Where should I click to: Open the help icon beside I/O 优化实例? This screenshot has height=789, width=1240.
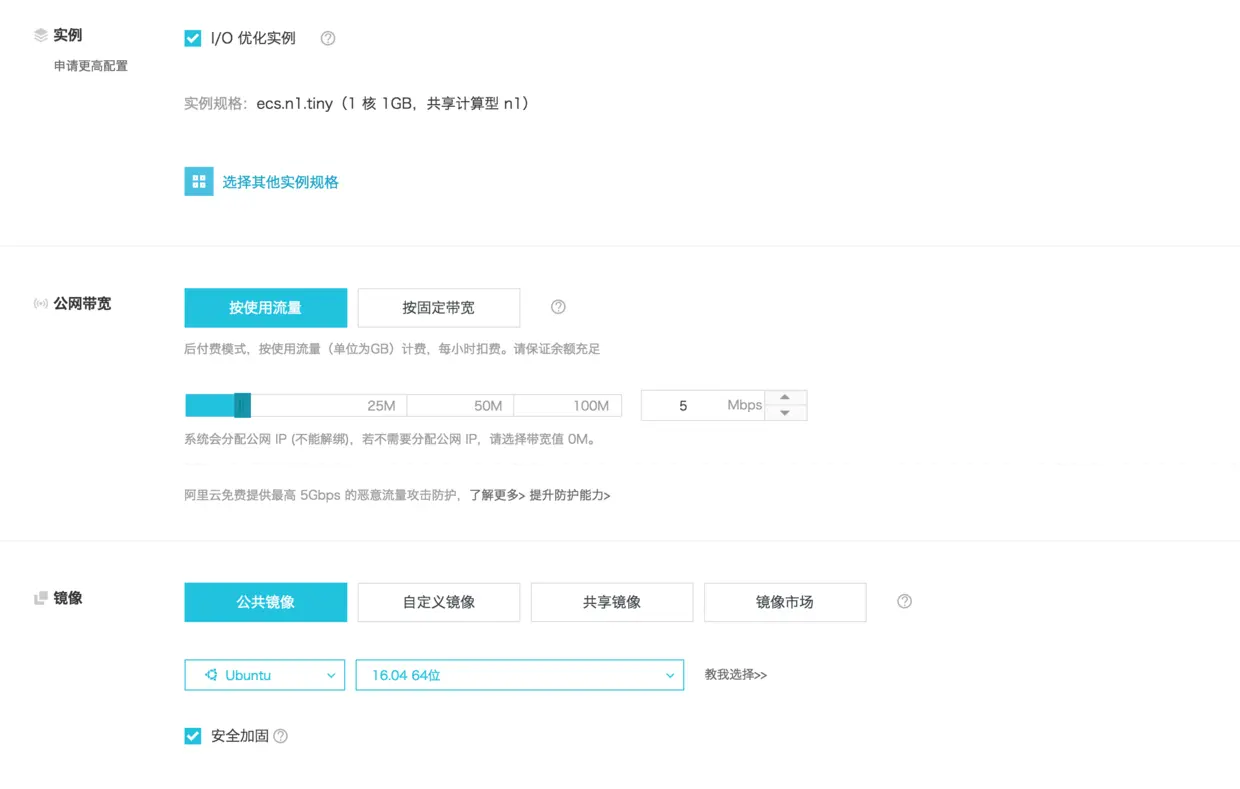click(x=327, y=37)
